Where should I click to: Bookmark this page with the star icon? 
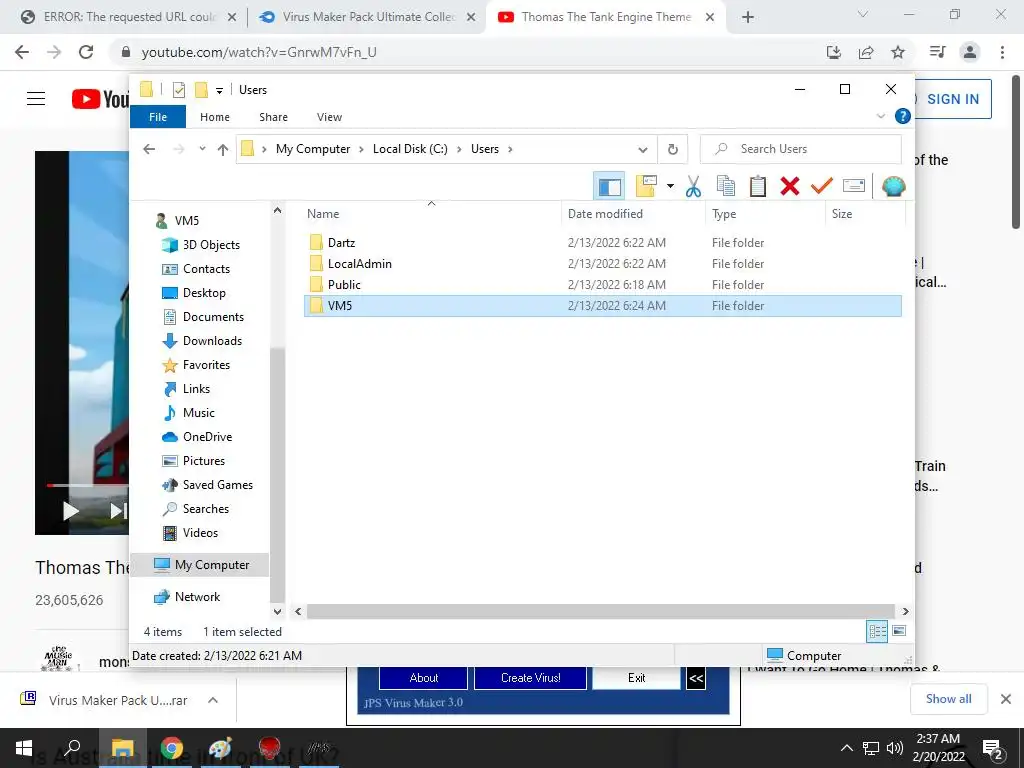tap(898, 52)
